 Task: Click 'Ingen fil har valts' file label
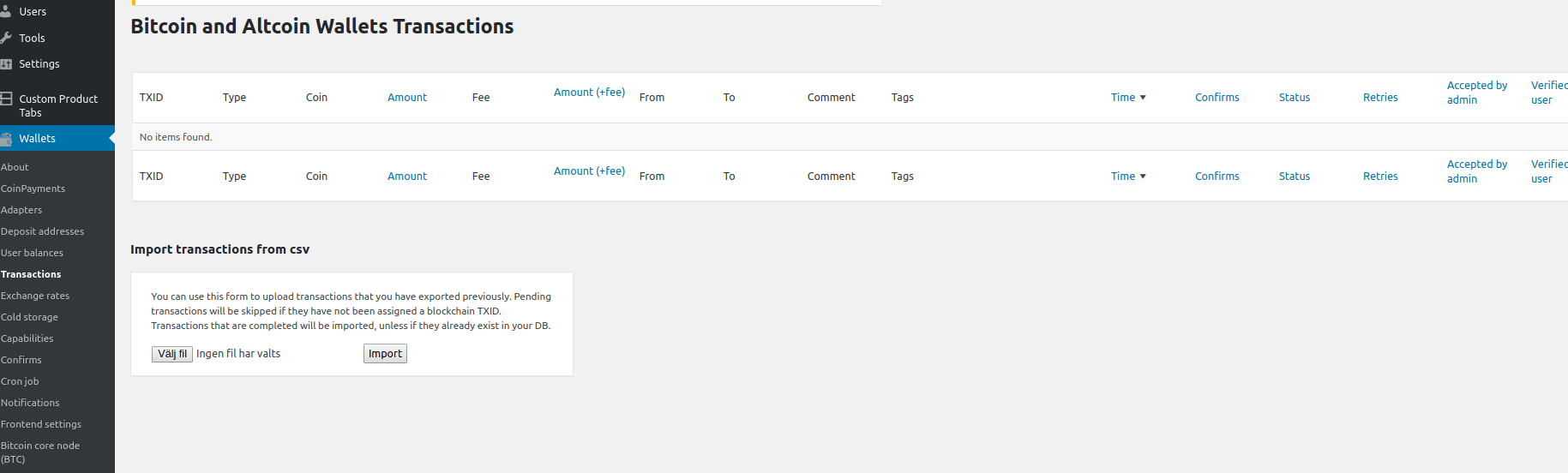238,354
